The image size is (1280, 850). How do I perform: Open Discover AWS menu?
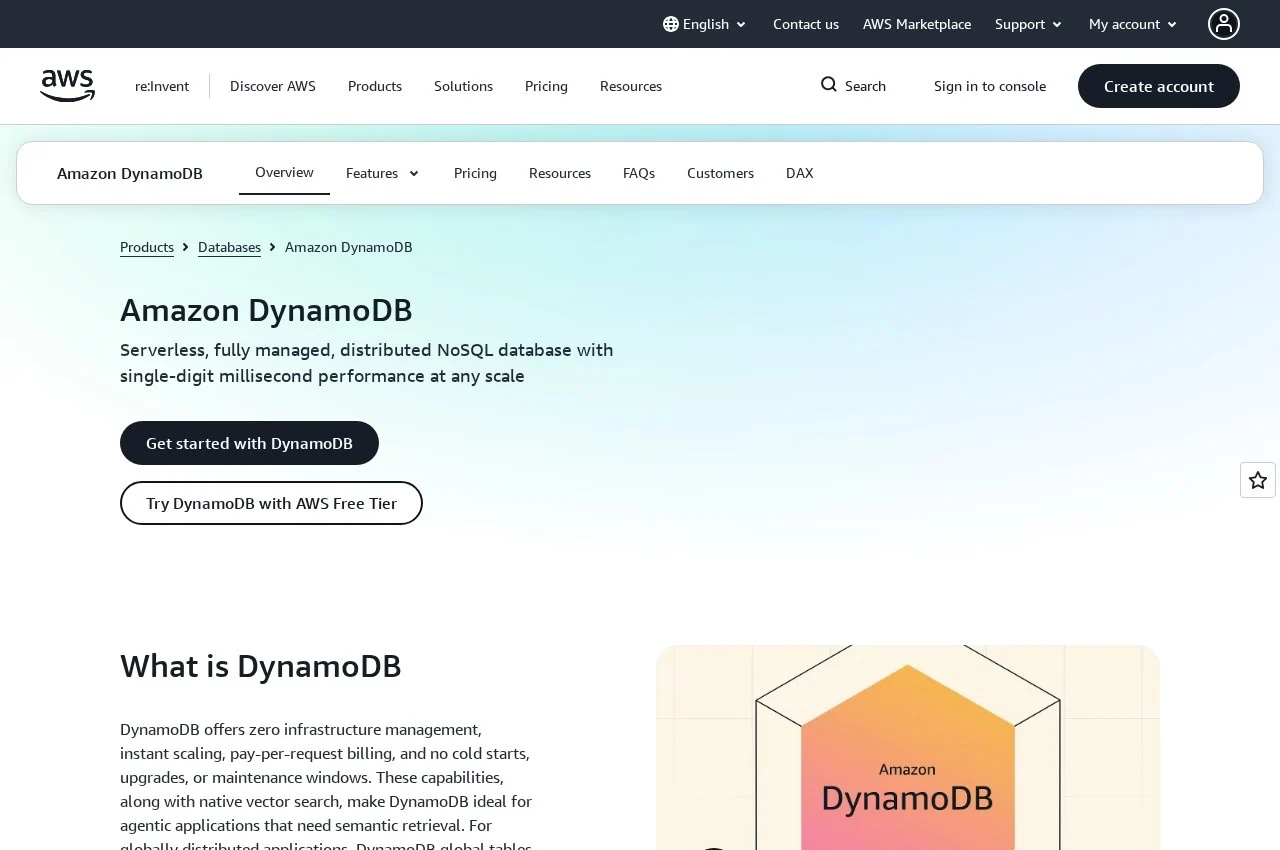point(273,86)
